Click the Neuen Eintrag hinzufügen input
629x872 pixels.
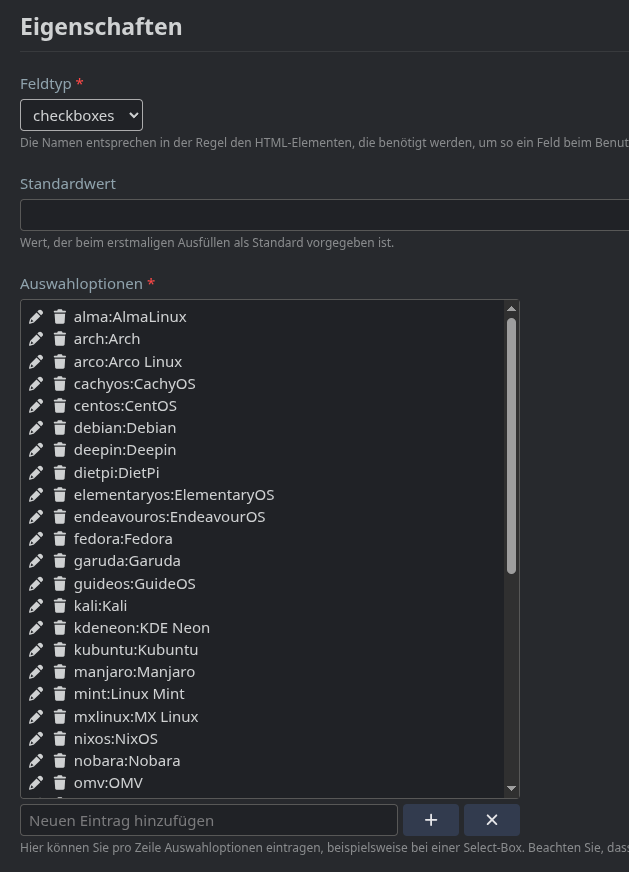pyautogui.click(x=209, y=820)
